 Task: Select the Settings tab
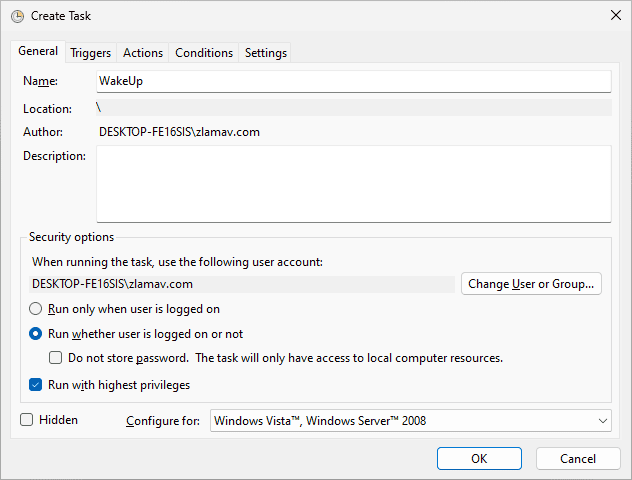[265, 53]
